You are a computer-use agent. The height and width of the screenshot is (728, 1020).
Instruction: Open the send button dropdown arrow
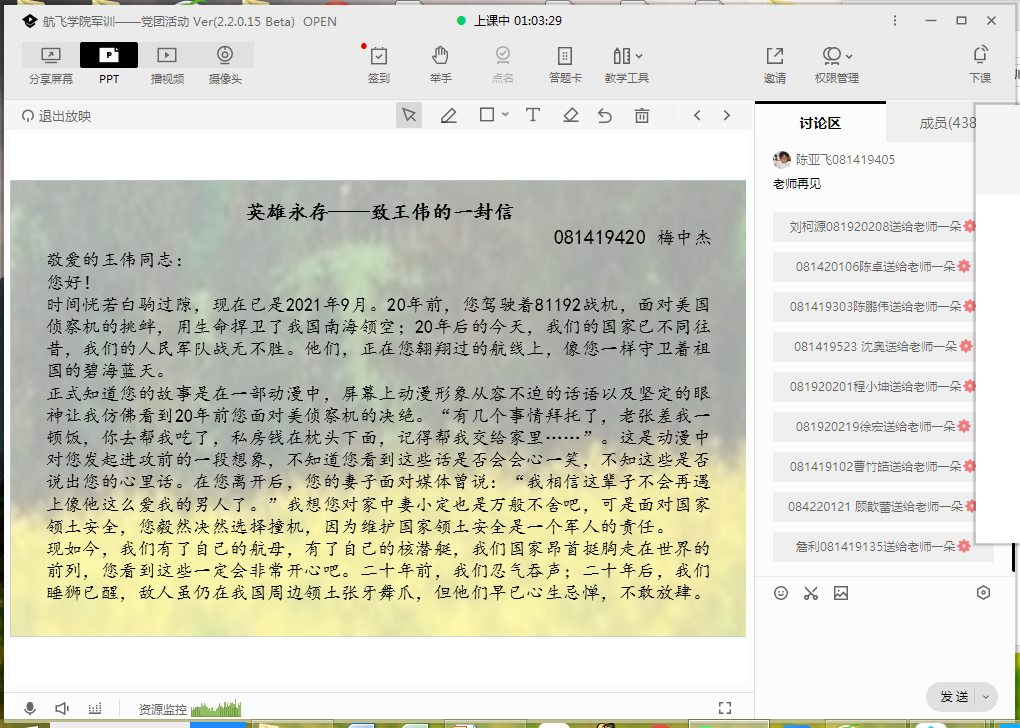pyautogui.click(x=986, y=697)
